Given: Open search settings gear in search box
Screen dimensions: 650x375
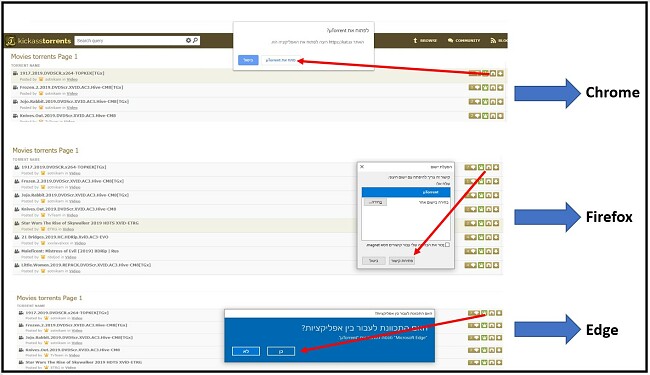Looking at the screenshot, I should click(188, 40).
